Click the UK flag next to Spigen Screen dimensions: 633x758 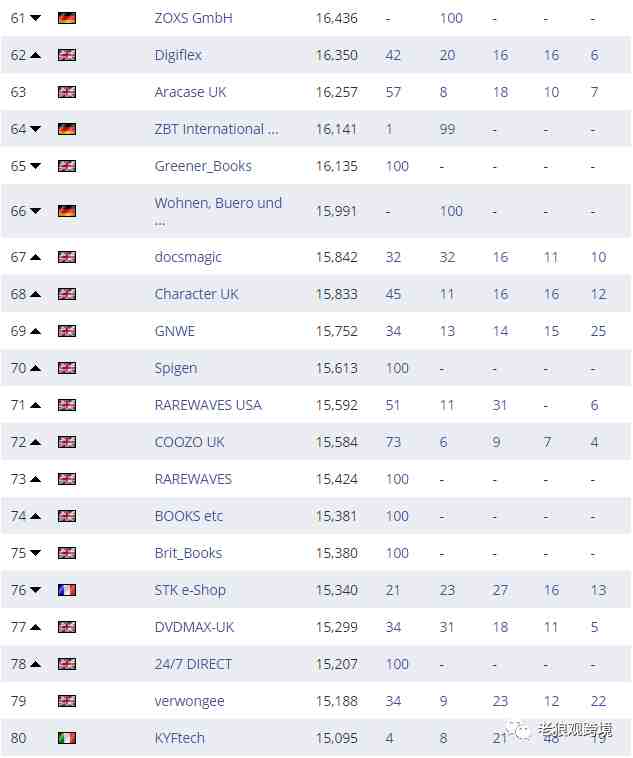coord(67,368)
